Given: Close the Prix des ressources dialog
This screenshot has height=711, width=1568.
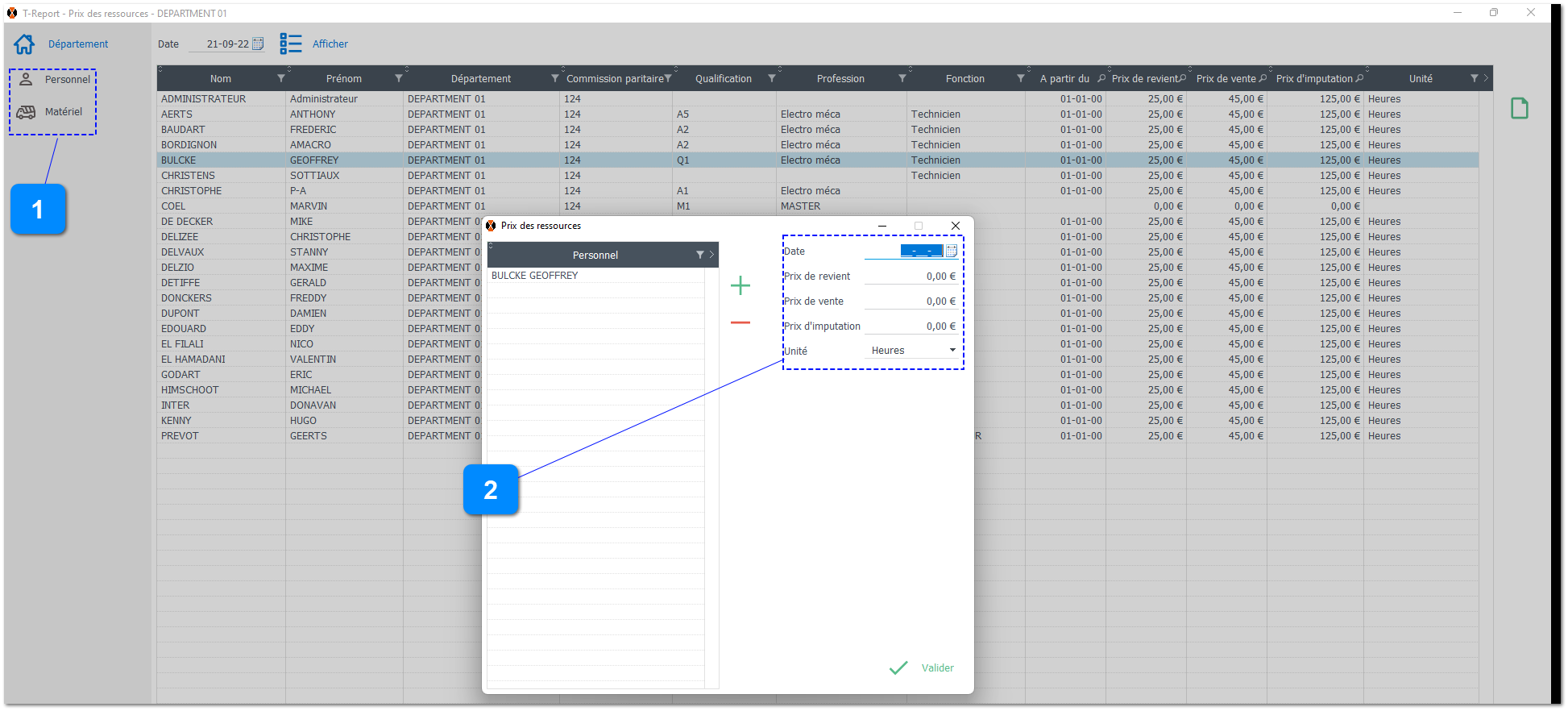Looking at the screenshot, I should (955, 226).
